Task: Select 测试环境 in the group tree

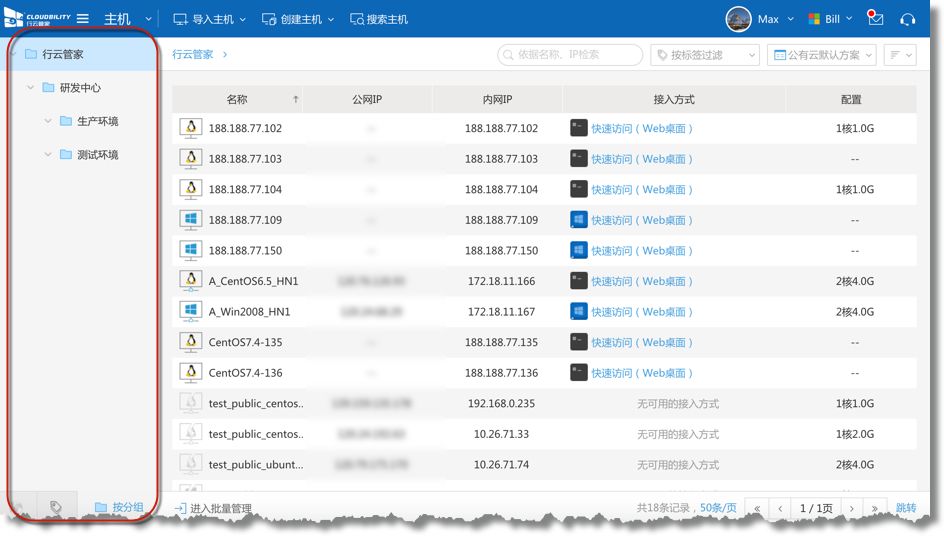Action: [x=97, y=155]
